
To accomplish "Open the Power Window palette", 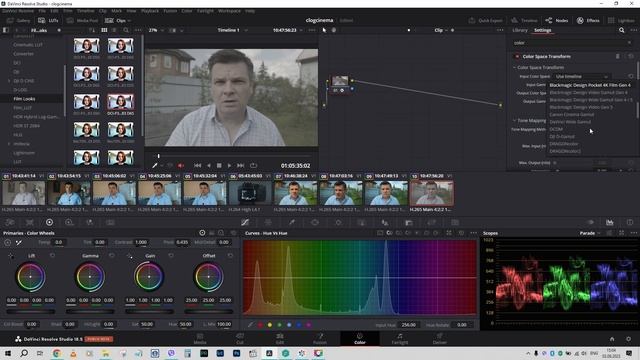I will coord(315,222).
